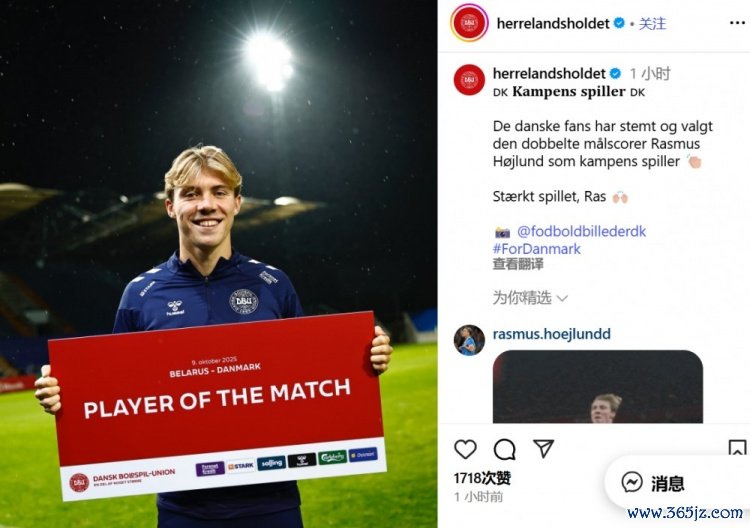Viewport: 750px width, 528px height.
Task: Open the @fodboldbillederdk mention link
Action: (x=581, y=231)
